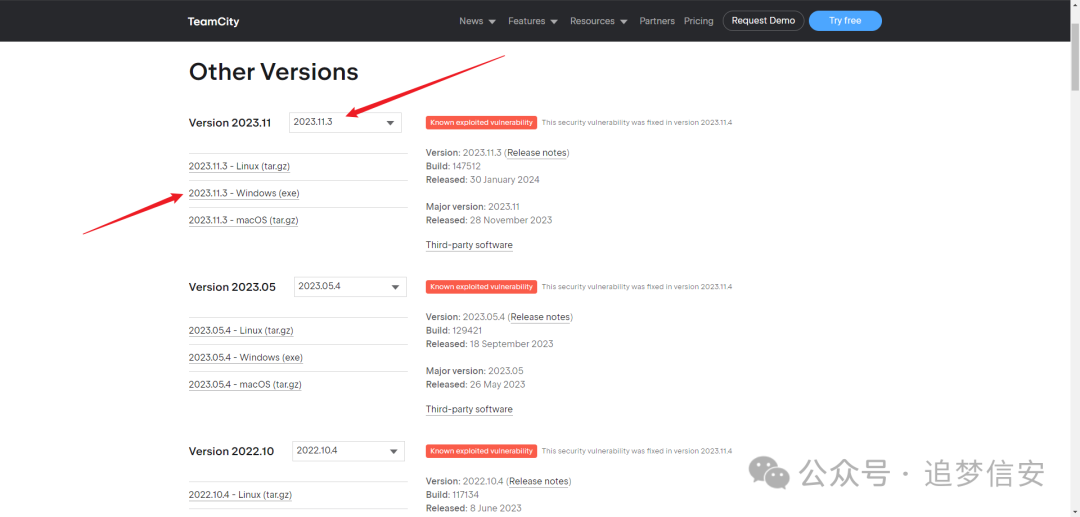Click the Build: 129421 text
Viewport: 1080px width, 517px height.
point(453,330)
